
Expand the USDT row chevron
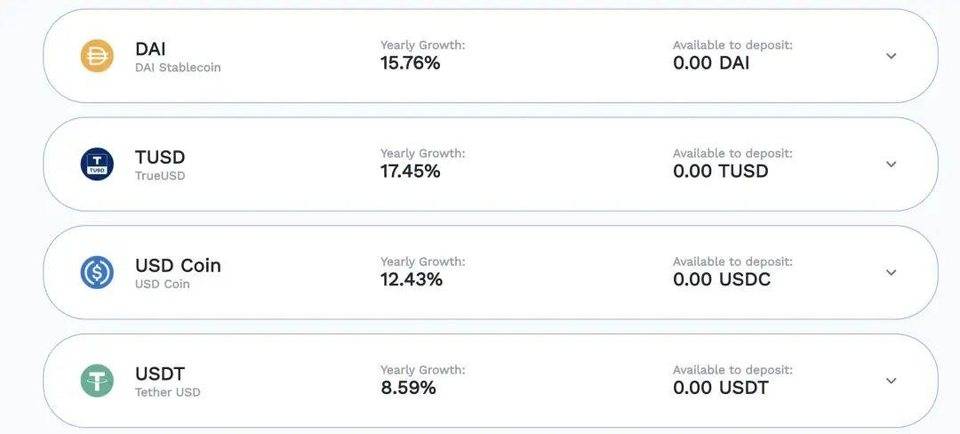tap(891, 381)
